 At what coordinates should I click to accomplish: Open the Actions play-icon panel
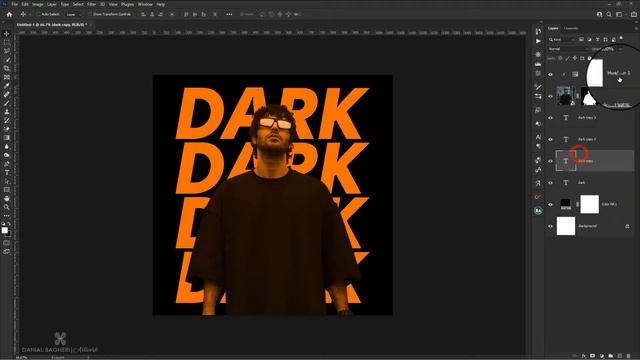point(538,41)
